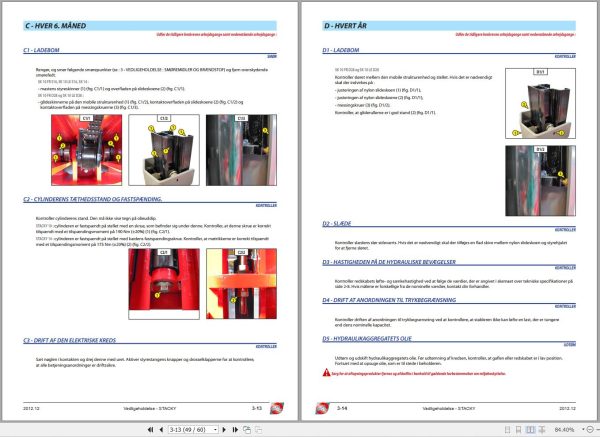Click the greyed next view icon
The image size is (600, 437).
coord(259,430)
